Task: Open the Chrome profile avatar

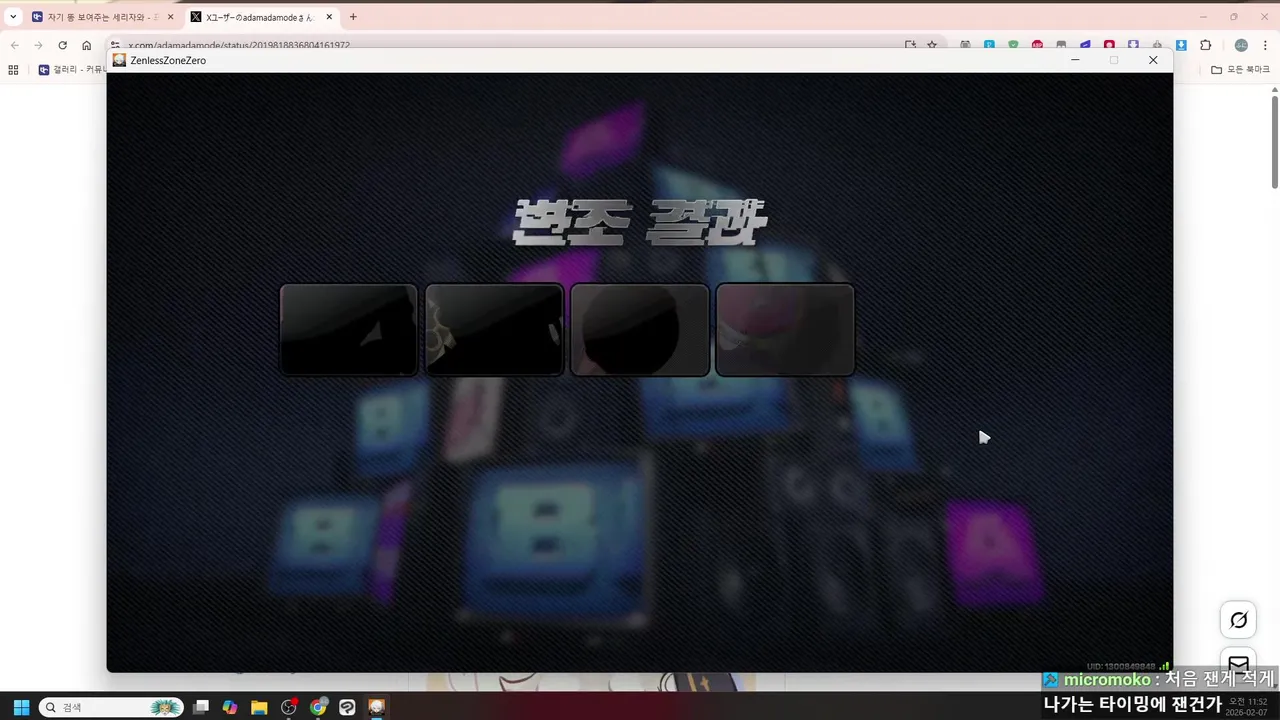Action: tap(1241, 45)
